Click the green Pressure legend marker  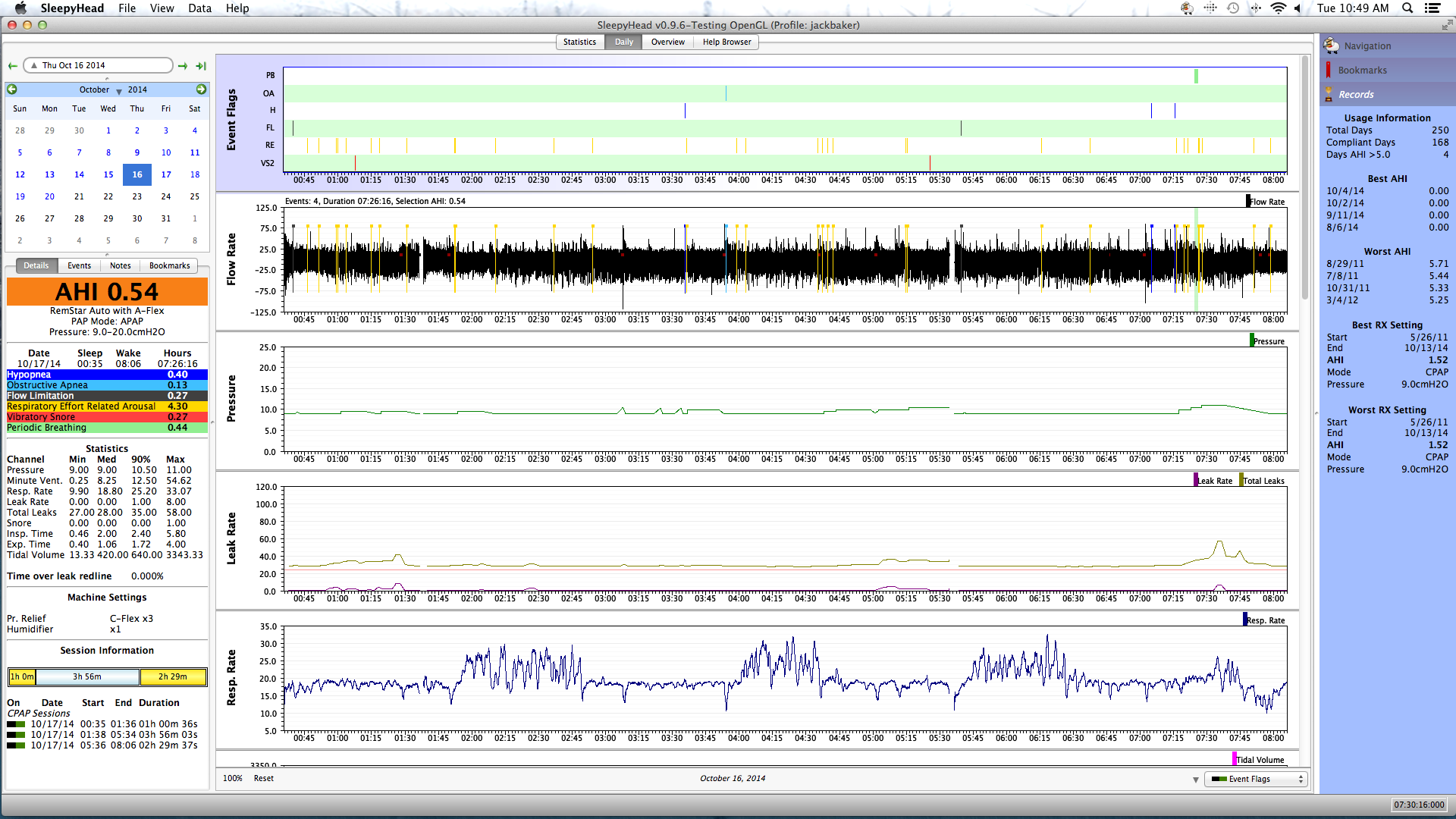point(1251,340)
